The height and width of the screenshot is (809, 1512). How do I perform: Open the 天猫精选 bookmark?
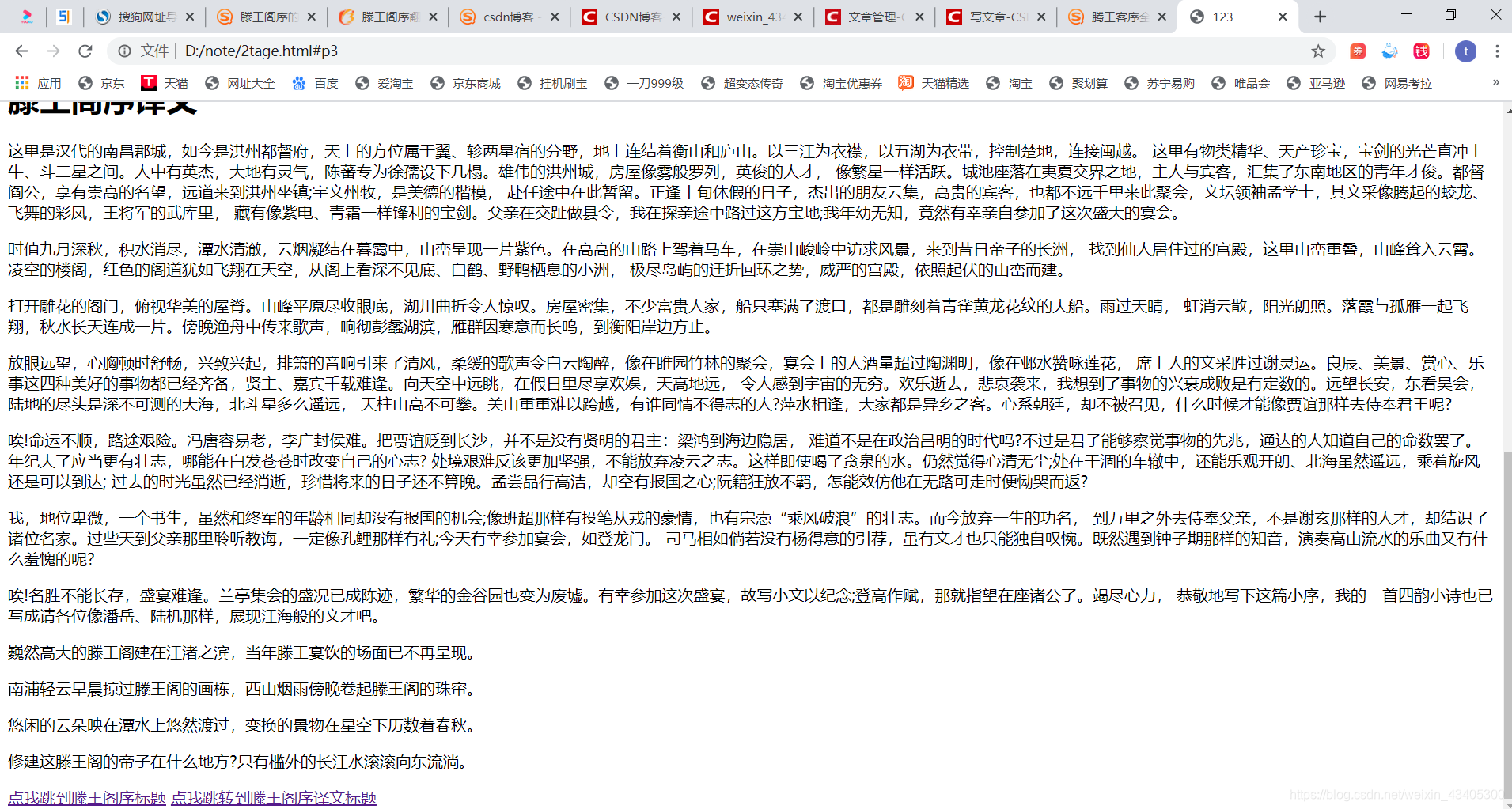[x=934, y=83]
